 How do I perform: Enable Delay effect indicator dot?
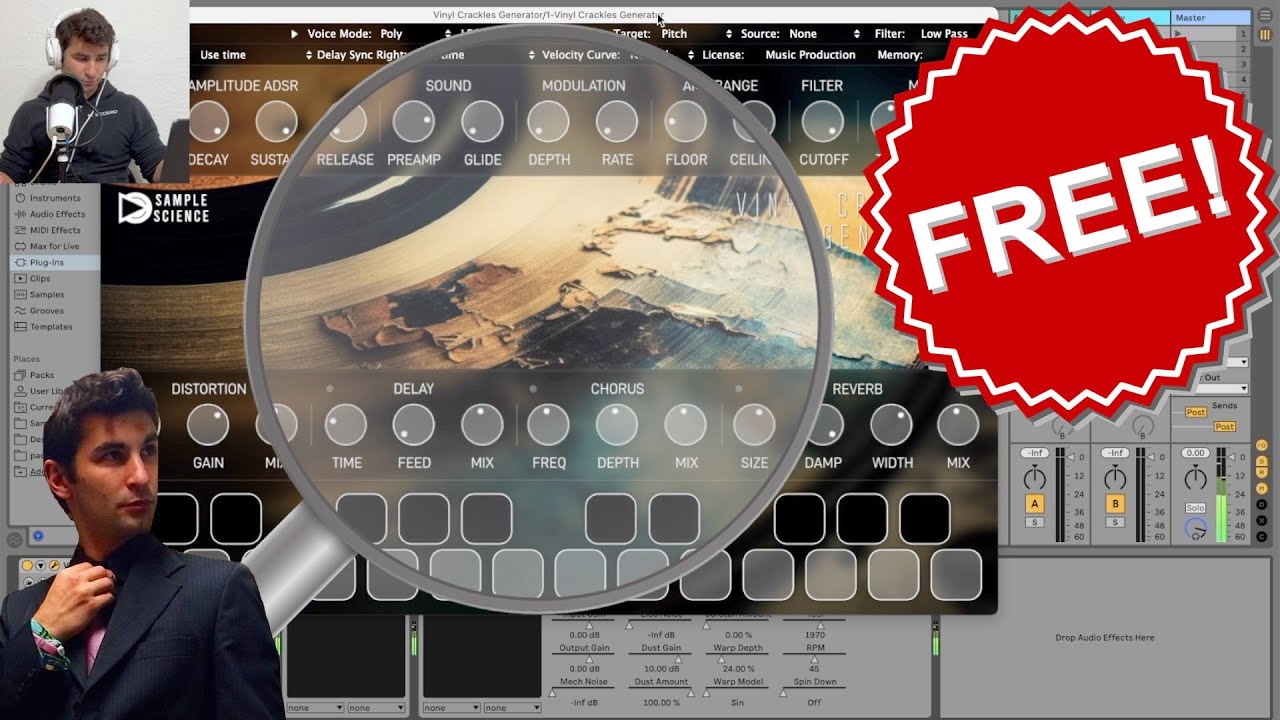[330, 388]
